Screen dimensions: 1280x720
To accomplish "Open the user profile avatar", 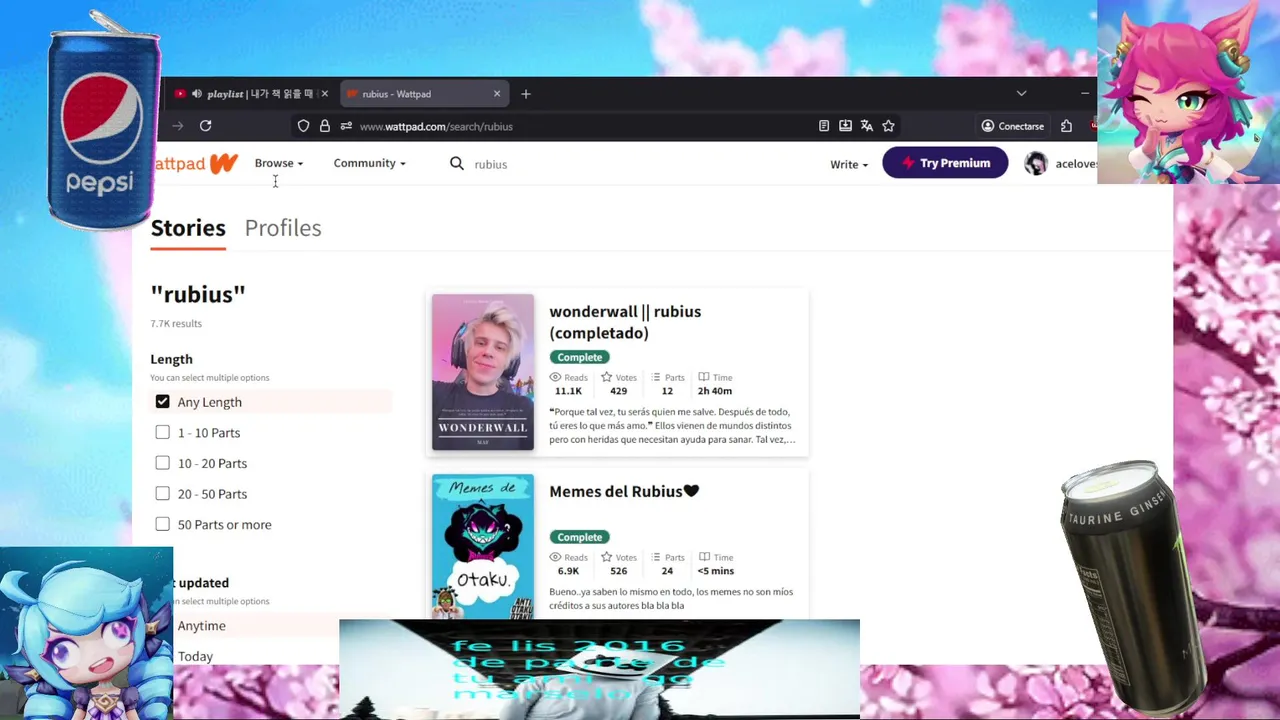I will 1036,164.
